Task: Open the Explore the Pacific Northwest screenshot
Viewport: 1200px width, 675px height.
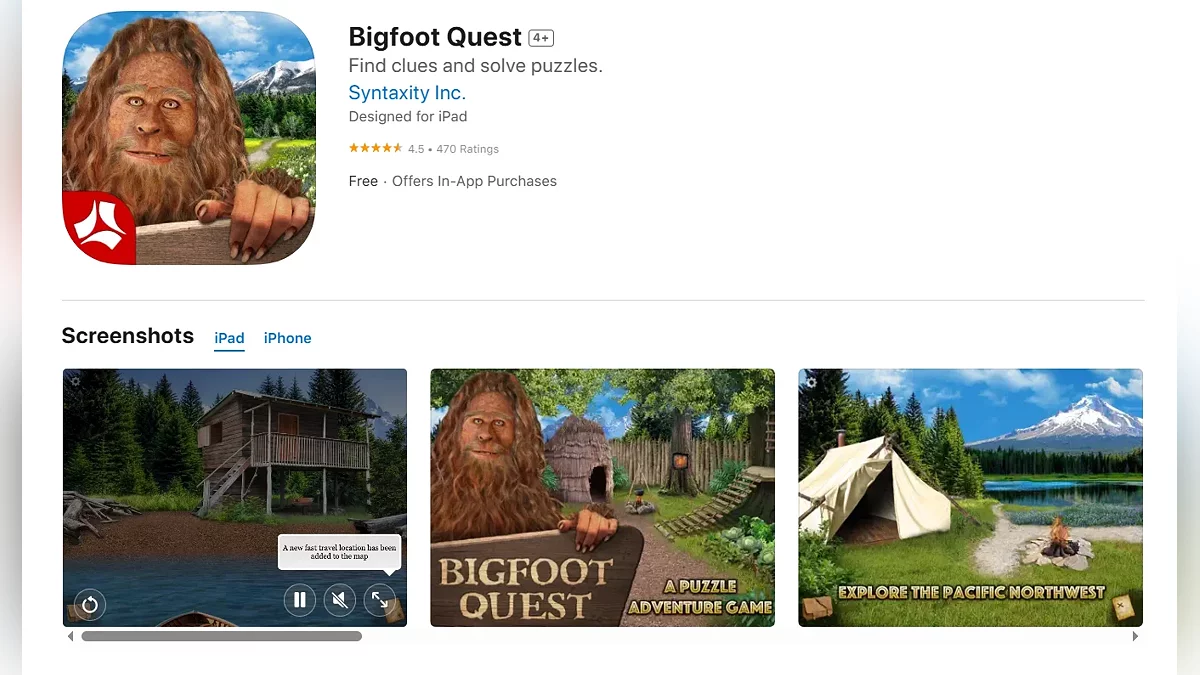Action: pos(970,498)
